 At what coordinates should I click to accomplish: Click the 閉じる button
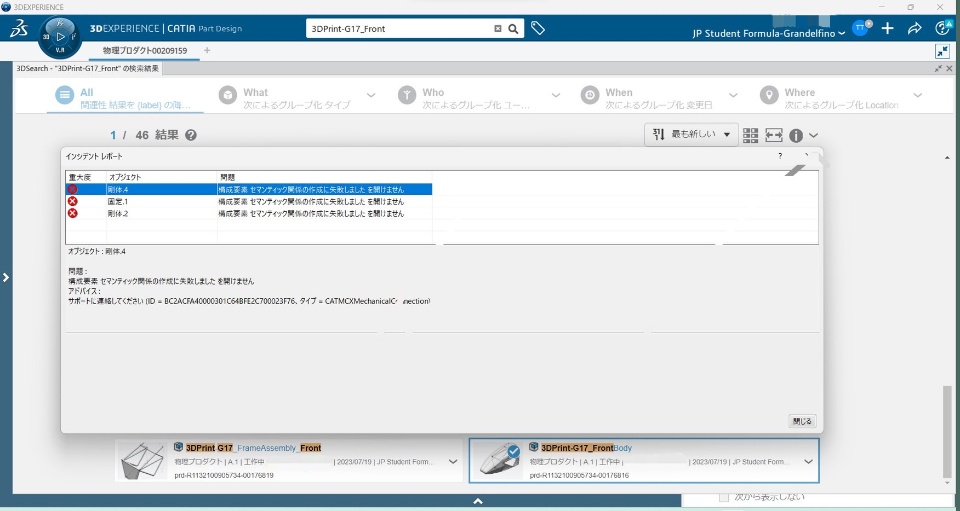tap(802, 421)
